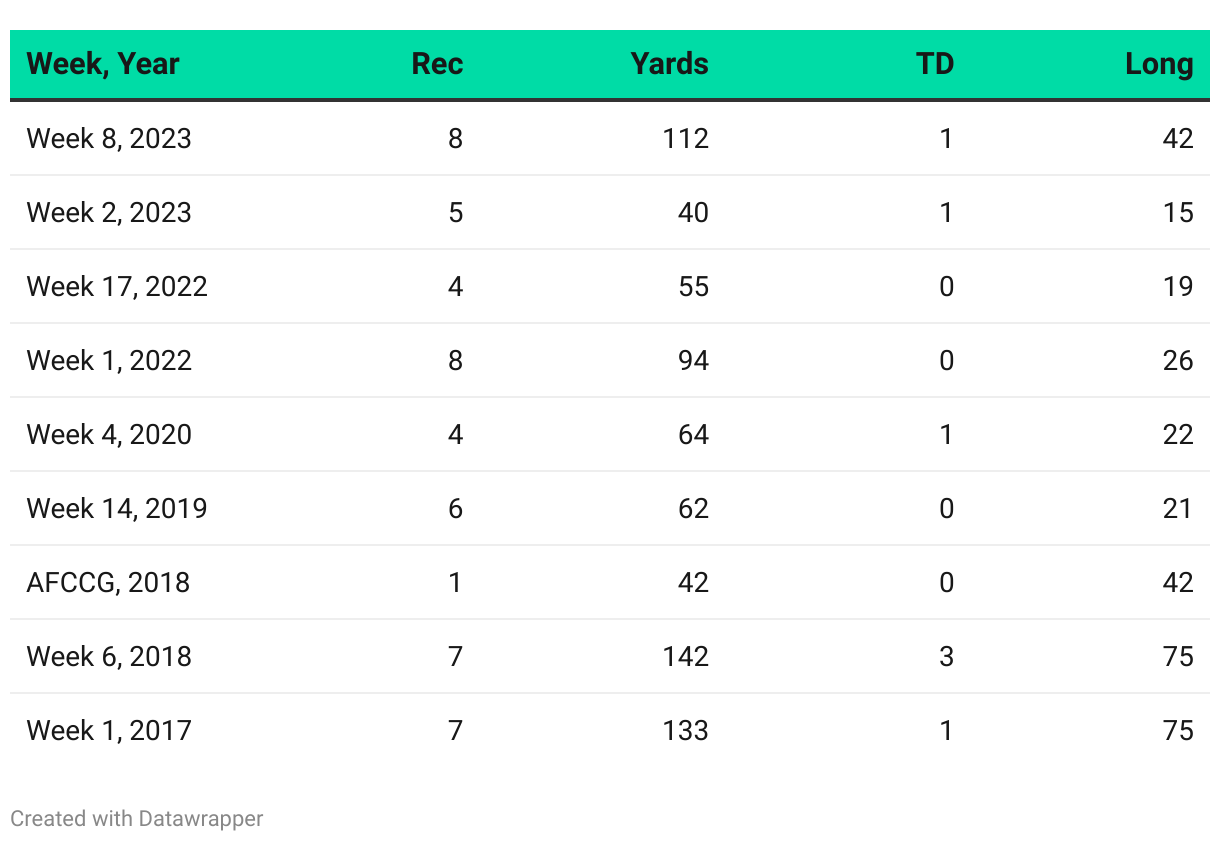The height and width of the screenshot is (842, 1220).
Task: Sort by the Rec column header
Action: (x=437, y=64)
